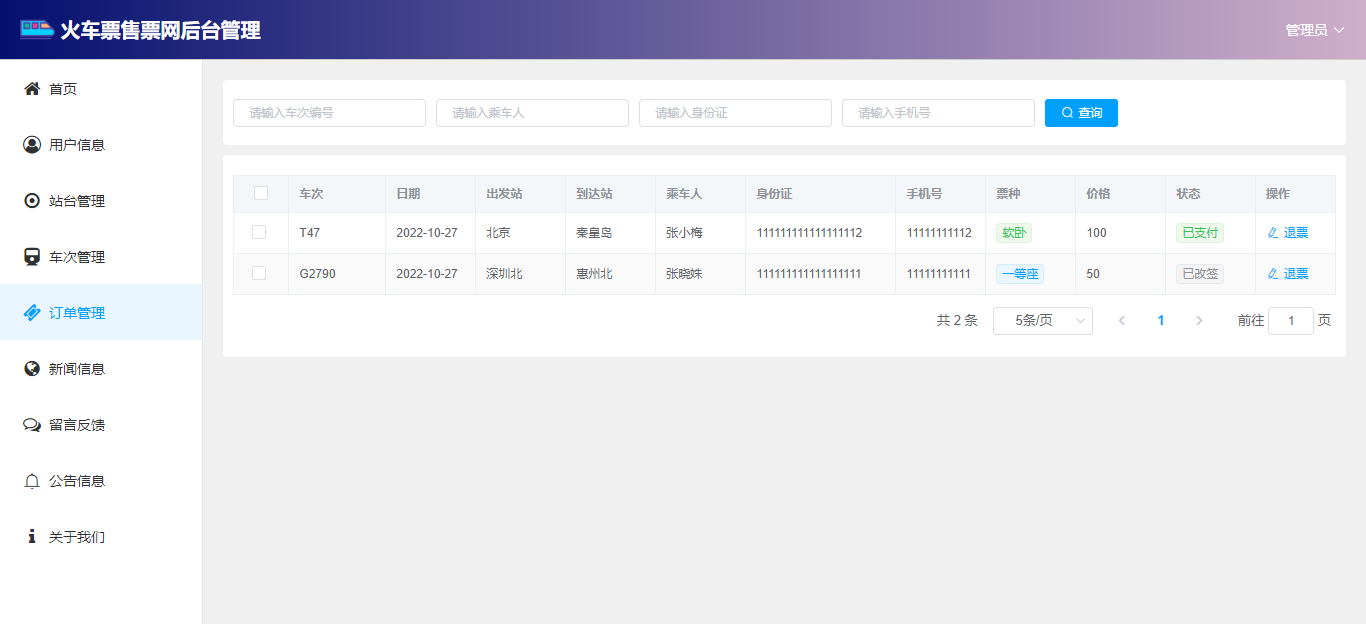1366x624 pixels.
Task: Select the checkbox for G2790 order
Action: 259,273
